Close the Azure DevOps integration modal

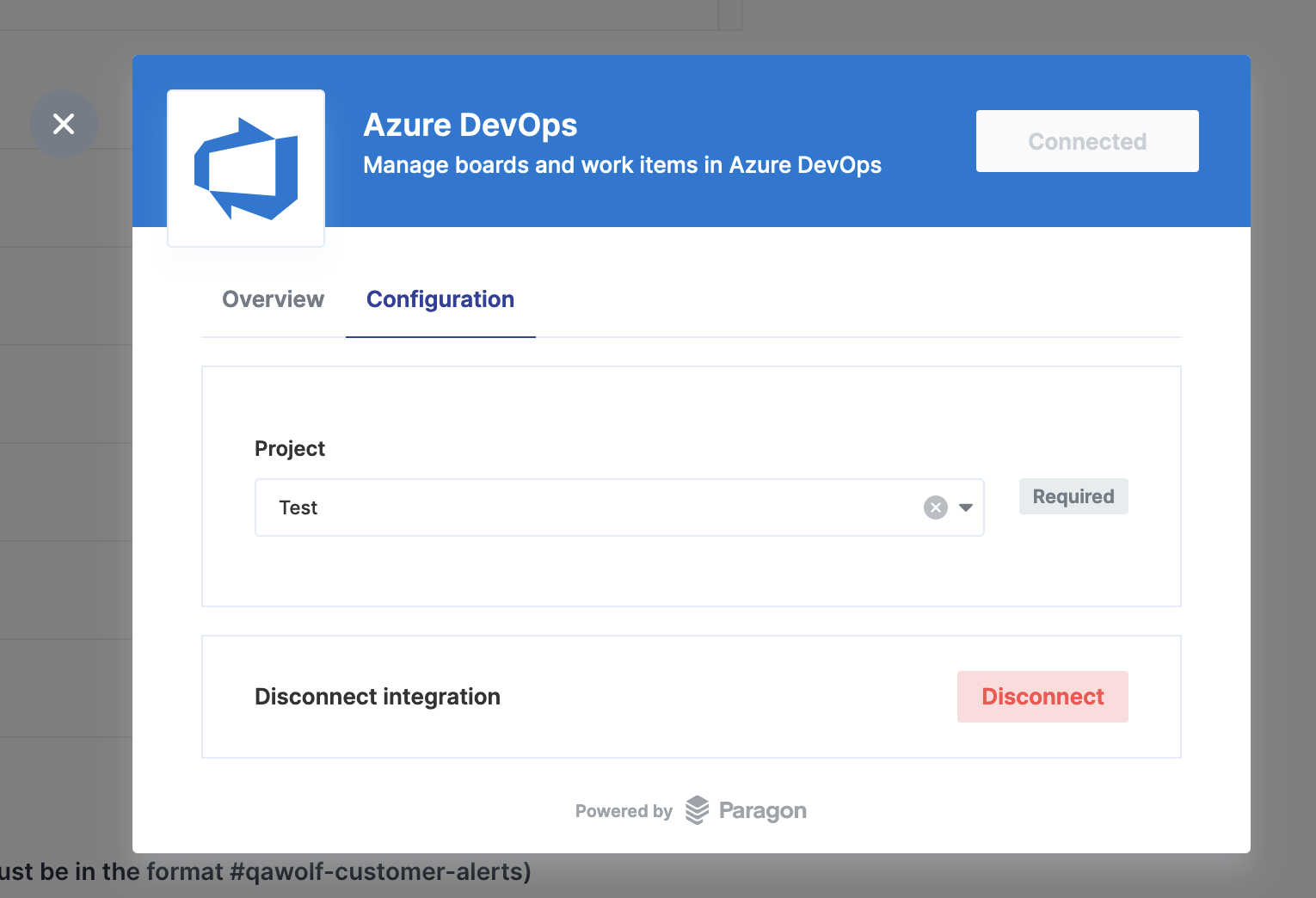(64, 124)
